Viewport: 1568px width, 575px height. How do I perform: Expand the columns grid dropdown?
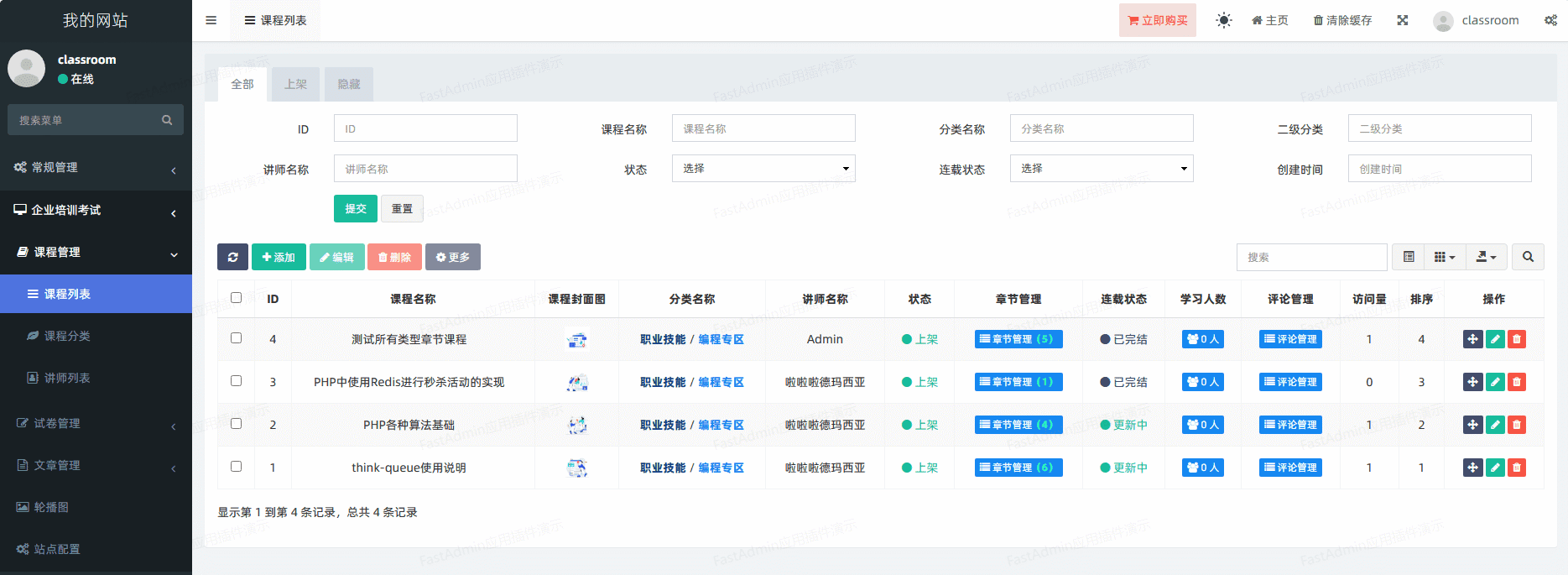click(1444, 257)
